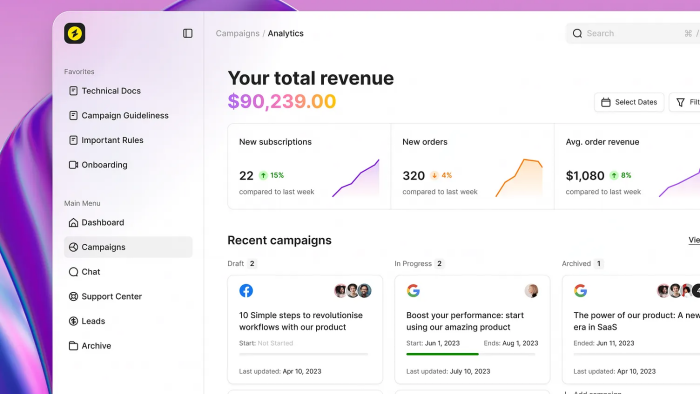Click the New subscriptions trend chart
Image resolution: width=700 pixels, height=394 pixels.
[356, 178]
